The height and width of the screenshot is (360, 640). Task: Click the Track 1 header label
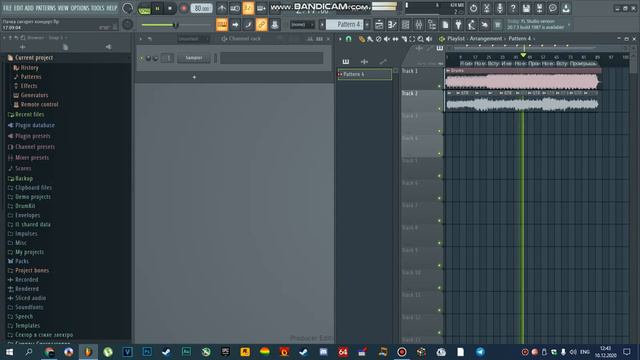click(410, 71)
